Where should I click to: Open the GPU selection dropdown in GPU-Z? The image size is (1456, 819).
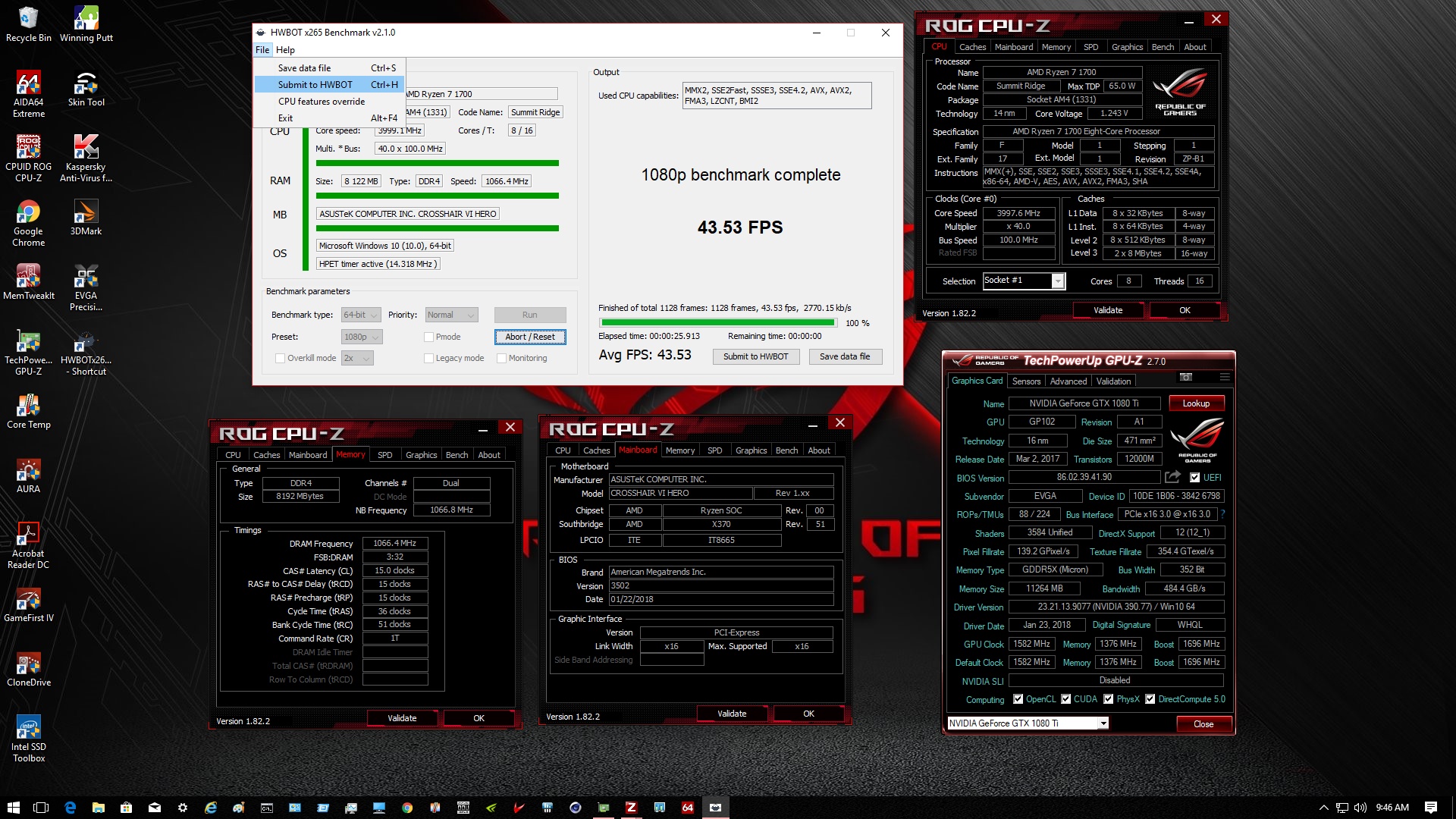click(1028, 723)
